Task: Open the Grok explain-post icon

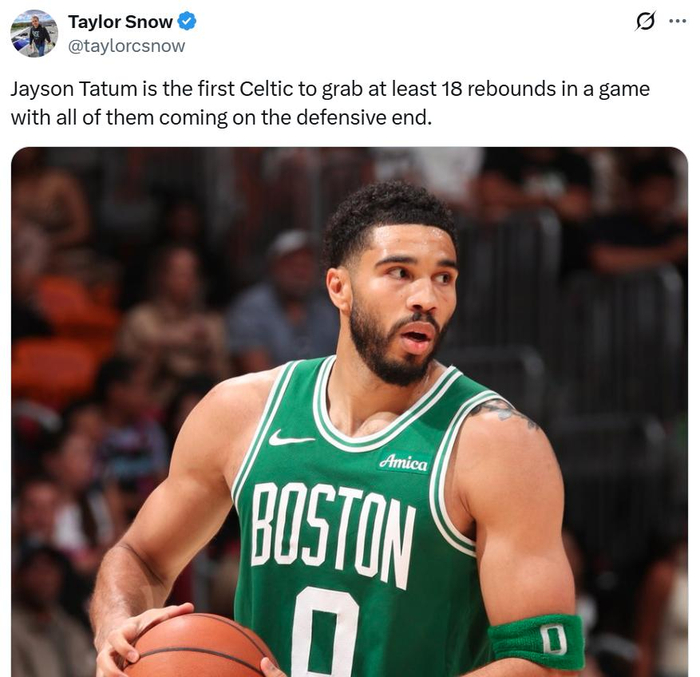Action: 645,22
